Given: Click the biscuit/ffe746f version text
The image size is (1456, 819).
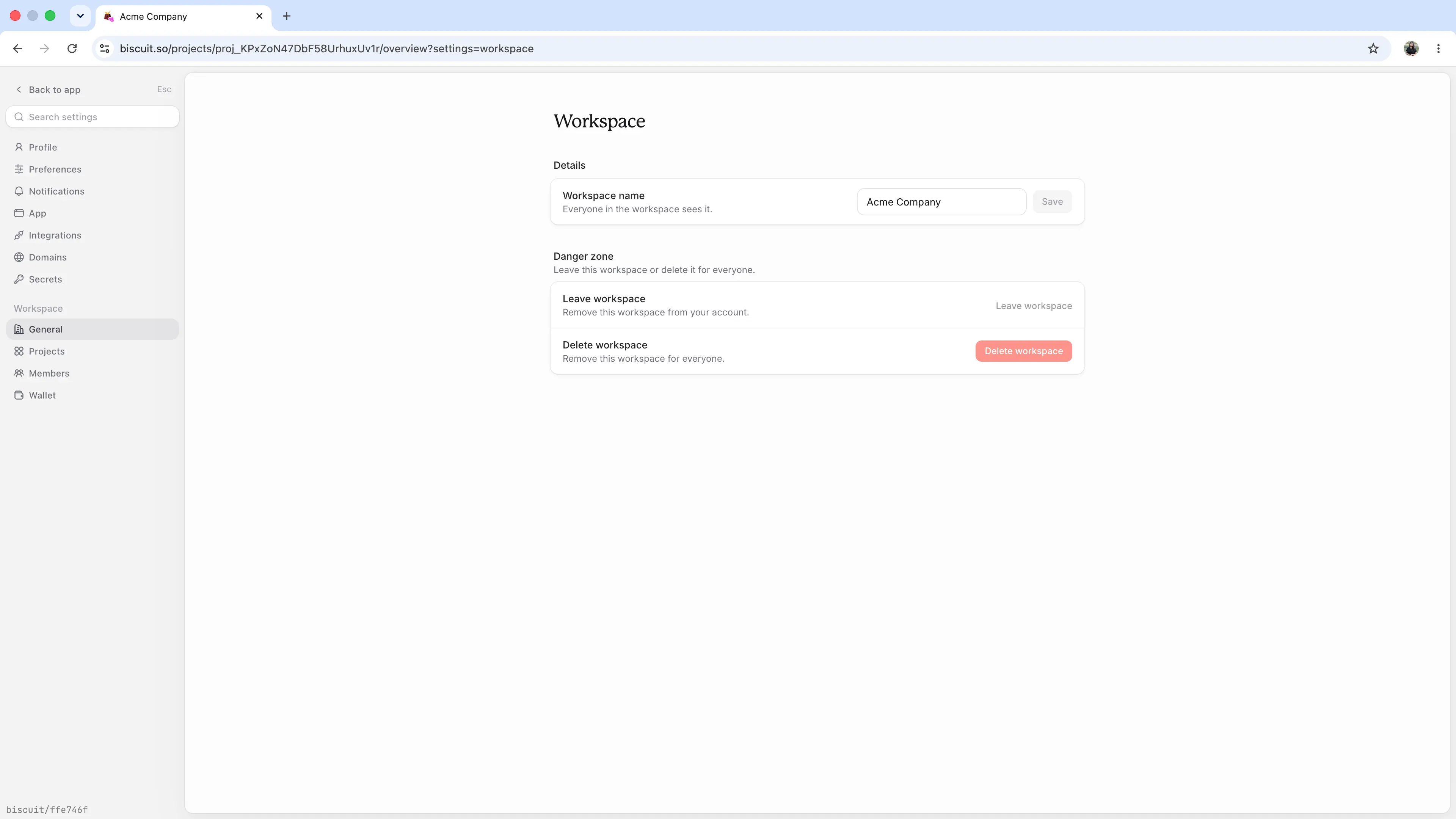Looking at the screenshot, I should 47,810.
